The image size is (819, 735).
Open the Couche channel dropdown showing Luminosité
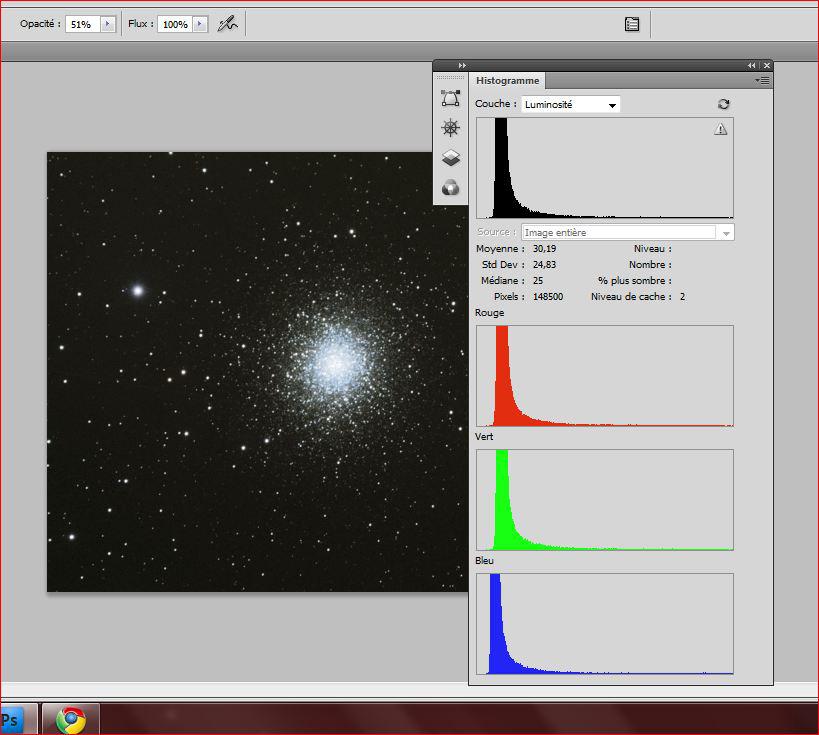tap(571, 104)
